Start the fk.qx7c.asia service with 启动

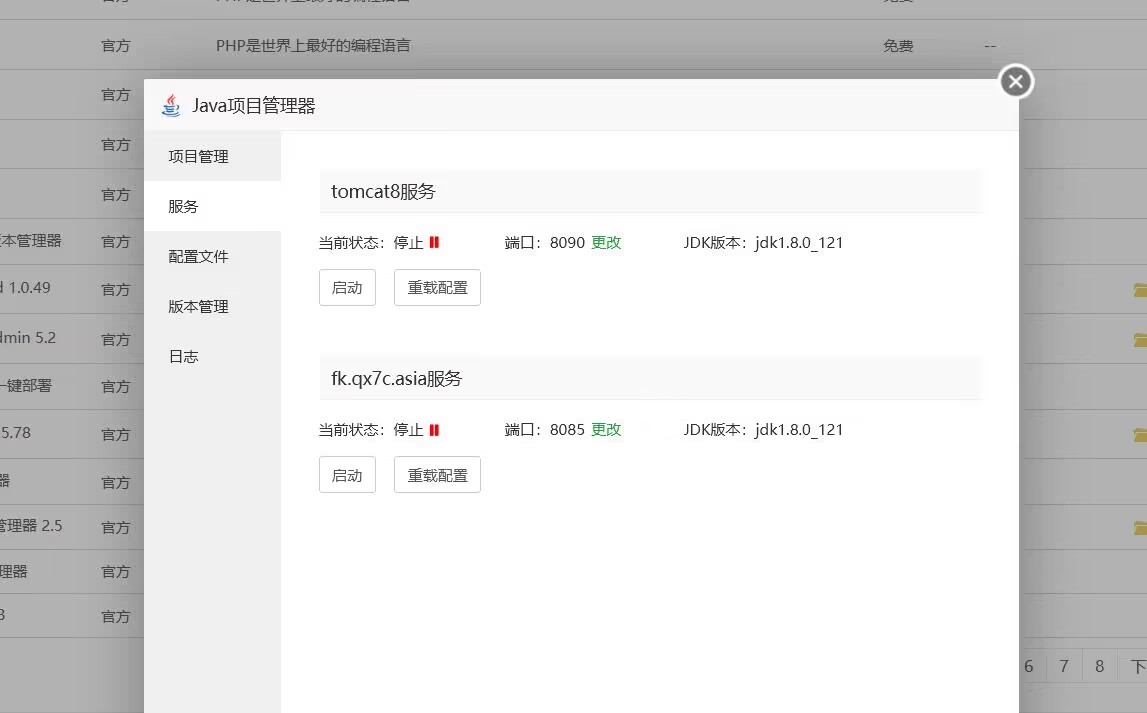(x=347, y=475)
